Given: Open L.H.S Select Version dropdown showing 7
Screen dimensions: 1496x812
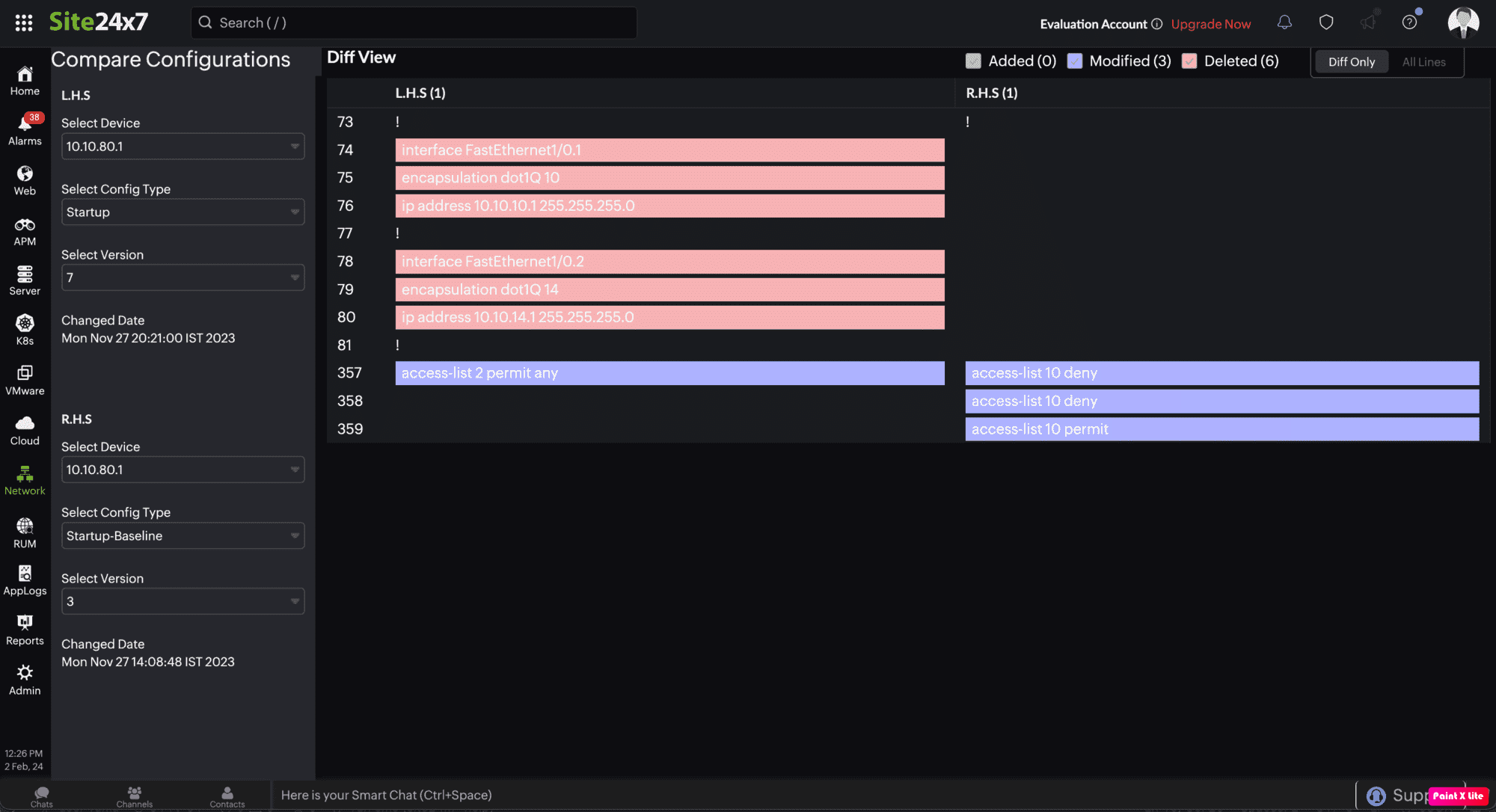Looking at the screenshot, I should tap(183, 278).
